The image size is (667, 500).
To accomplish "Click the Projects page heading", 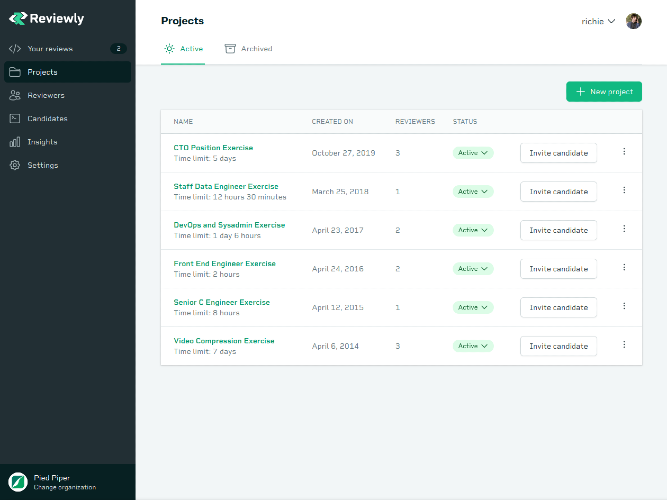I will click(182, 21).
